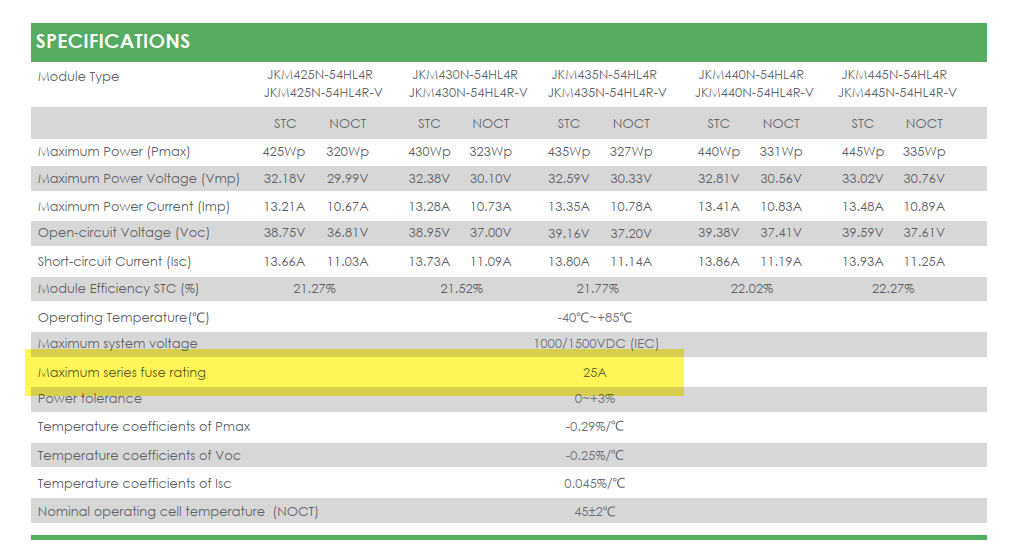1024x557 pixels.
Task: Click model name JKM425N-54HL4R
Action: (320, 74)
